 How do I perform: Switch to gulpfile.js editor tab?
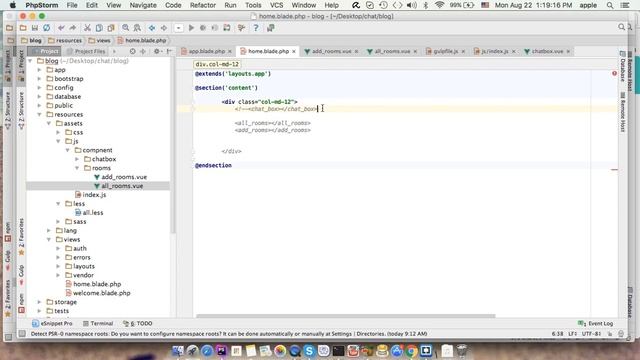coord(445,51)
